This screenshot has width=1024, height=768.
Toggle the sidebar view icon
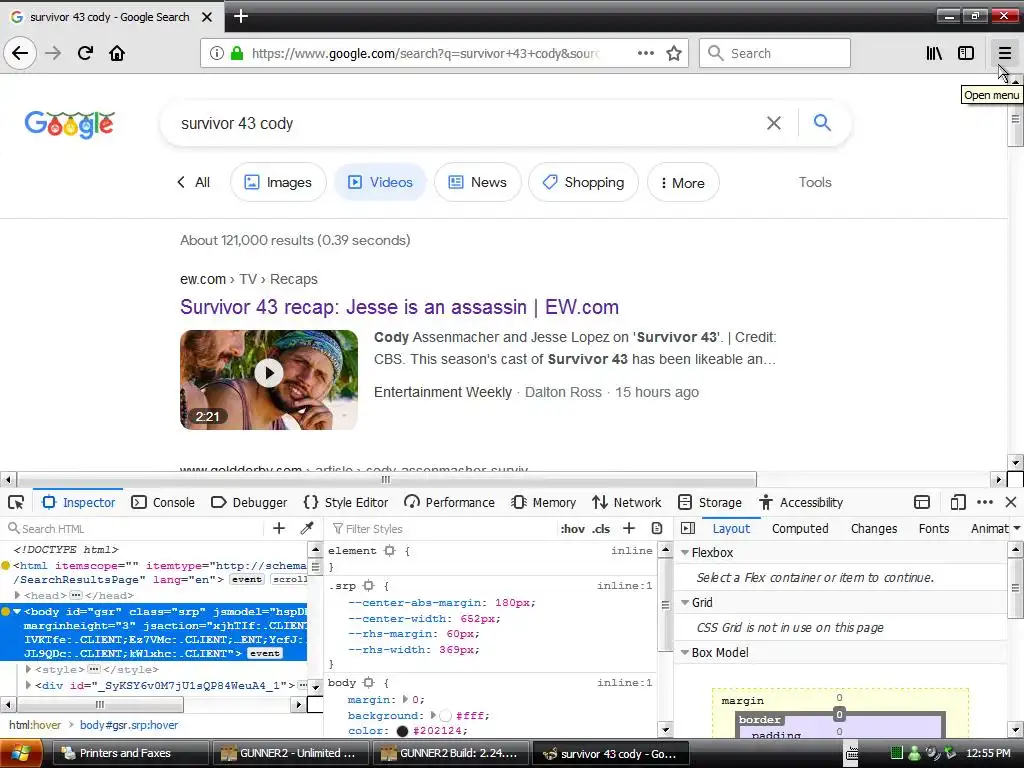point(966,53)
